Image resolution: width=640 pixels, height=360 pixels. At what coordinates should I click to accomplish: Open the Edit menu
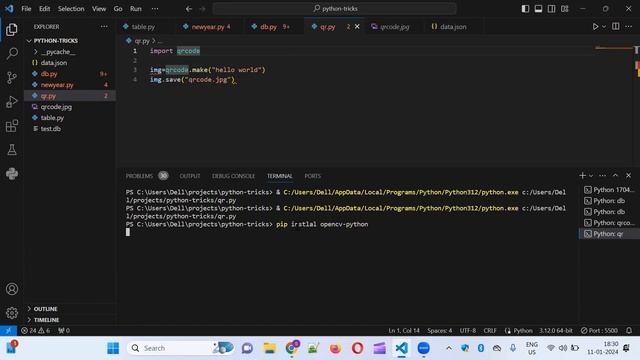coord(44,9)
